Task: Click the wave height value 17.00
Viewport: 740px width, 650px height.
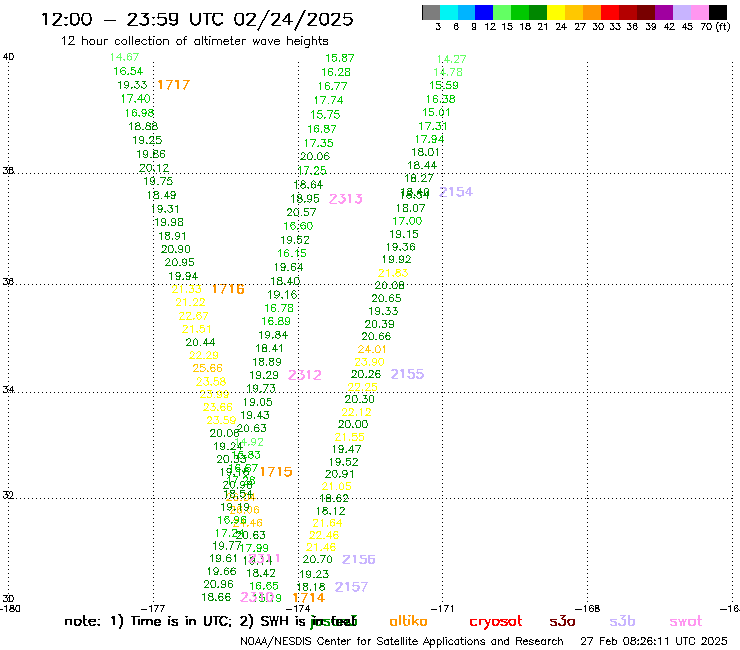Action: click(407, 221)
